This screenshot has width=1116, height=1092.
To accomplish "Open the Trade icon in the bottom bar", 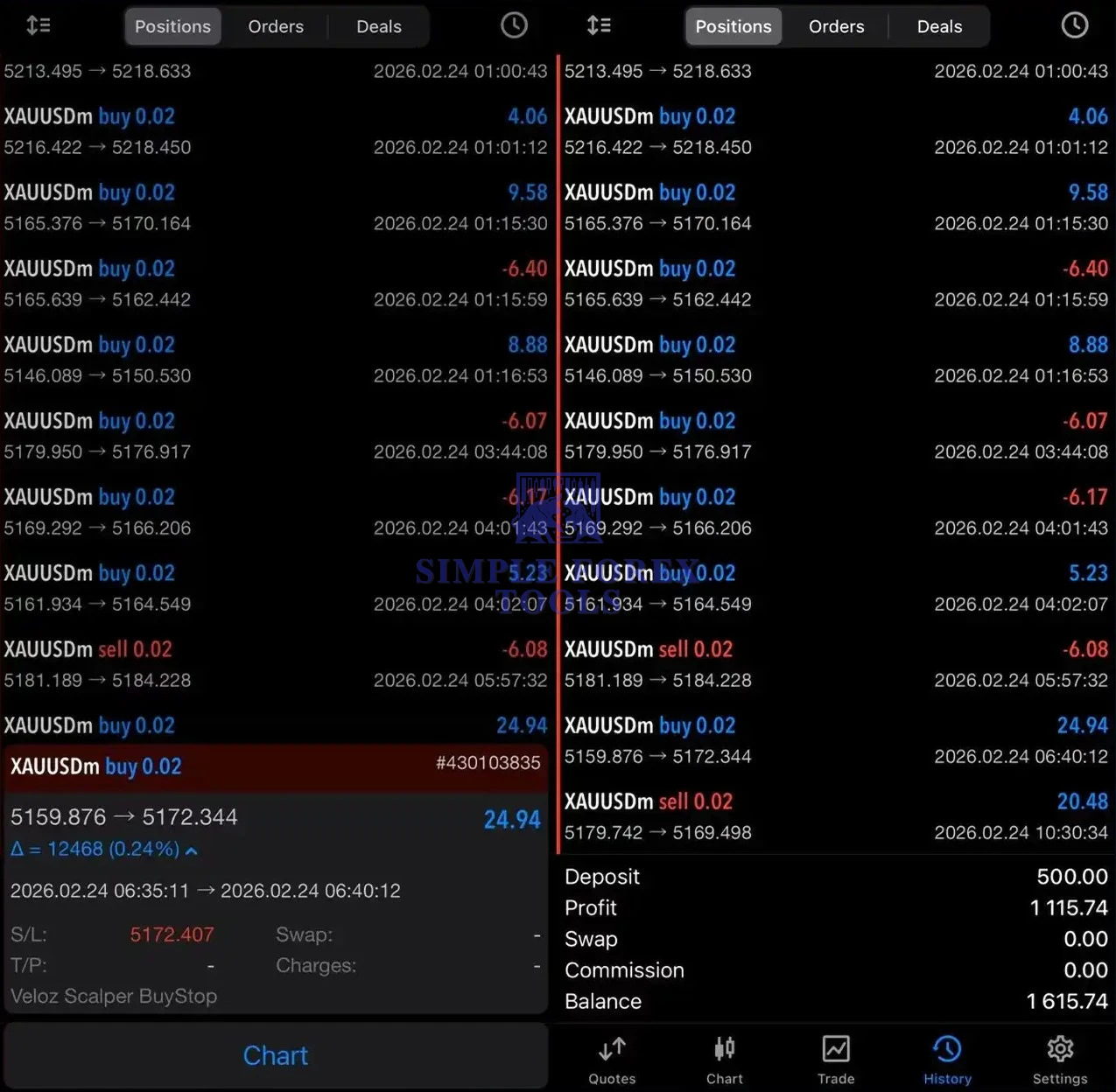I will 836,1058.
